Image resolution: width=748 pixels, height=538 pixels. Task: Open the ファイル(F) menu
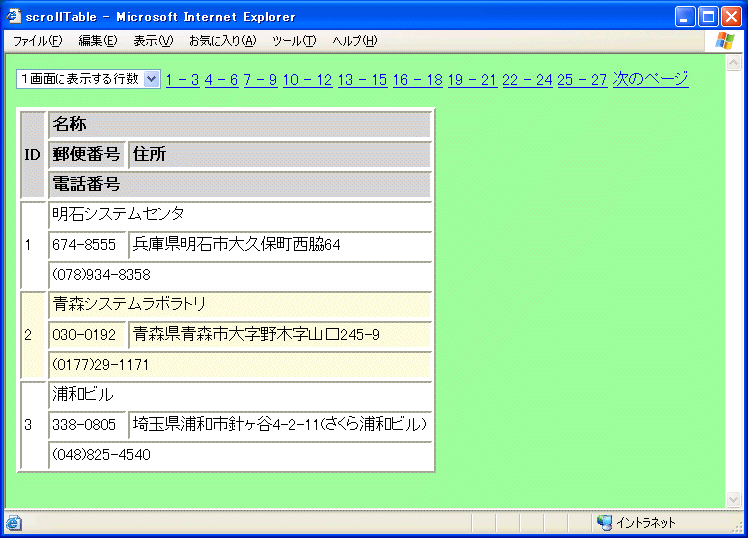[x=37, y=41]
